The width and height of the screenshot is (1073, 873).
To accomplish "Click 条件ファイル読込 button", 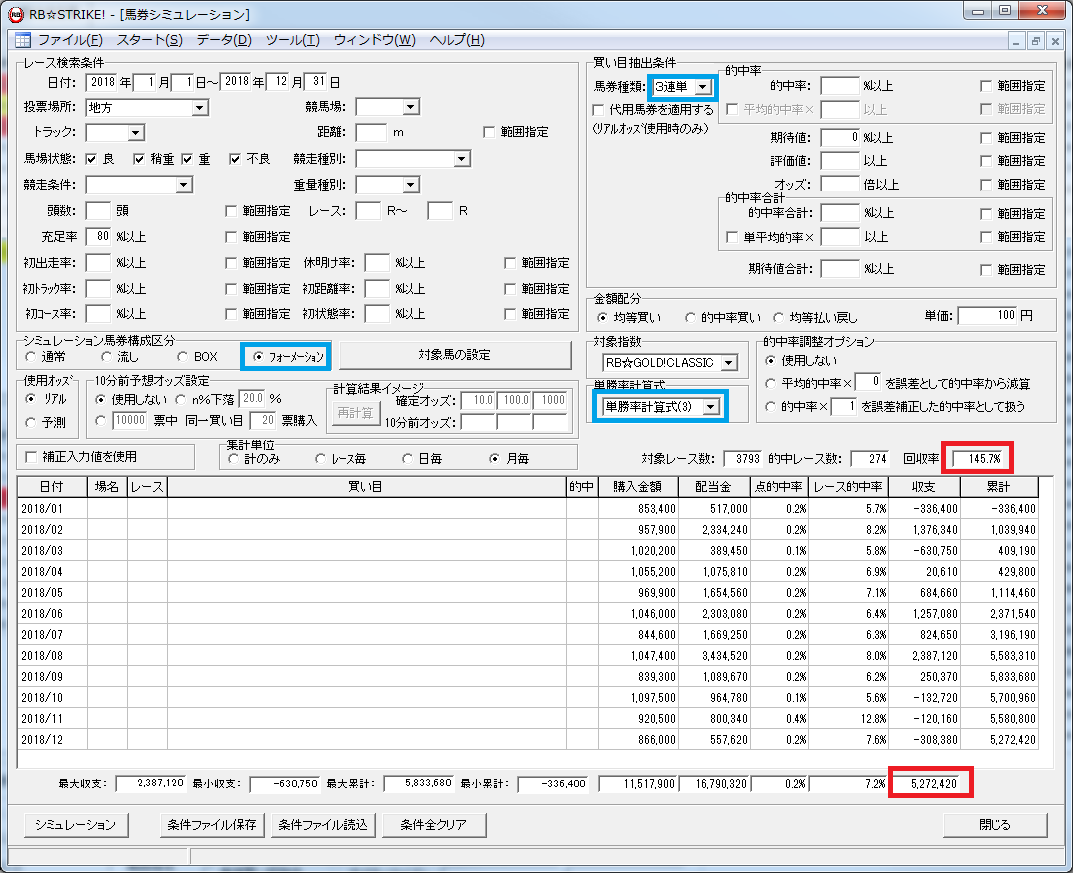I will point(323,825).
